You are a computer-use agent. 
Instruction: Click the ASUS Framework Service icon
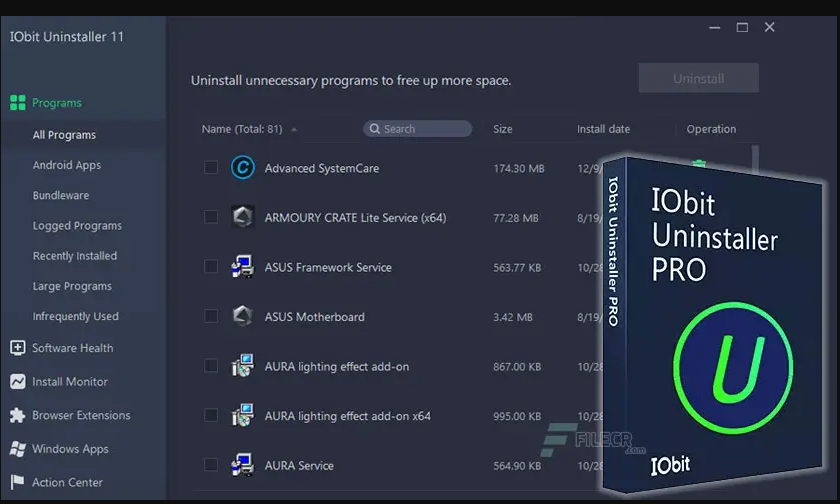[x=243, y=267]
